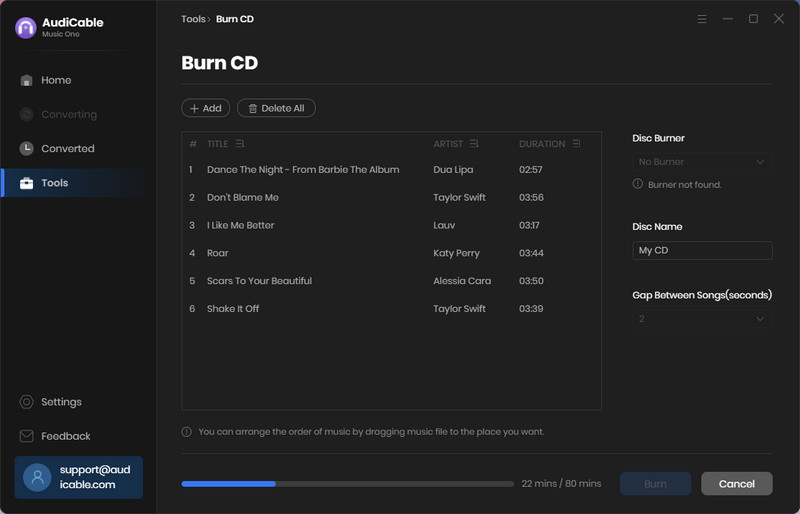This screenshot has width=800, height=514.
Task: Click the 22 mins / 80 mins label
Action: pos(561,484)
